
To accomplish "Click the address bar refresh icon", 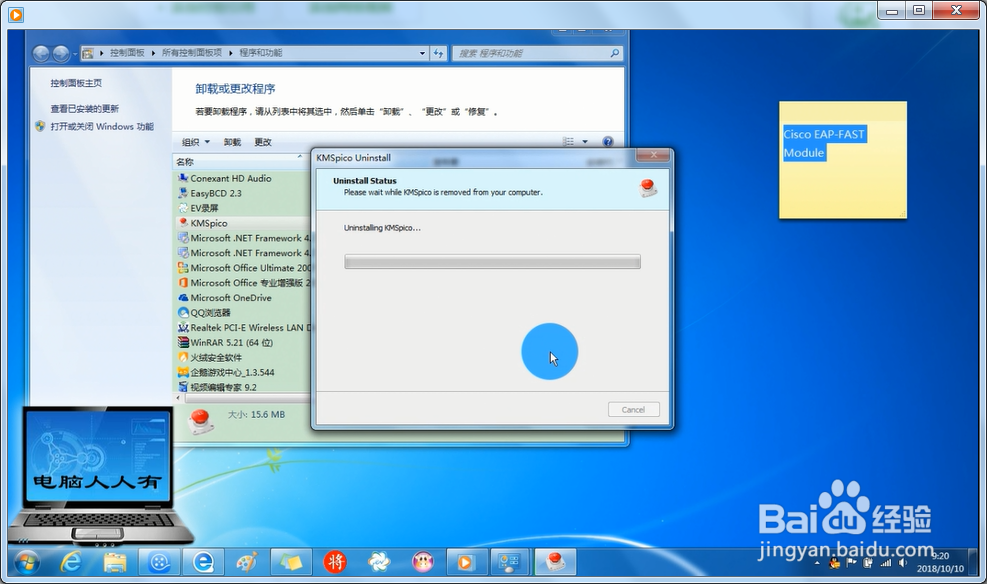I will [x=439, y=53].
